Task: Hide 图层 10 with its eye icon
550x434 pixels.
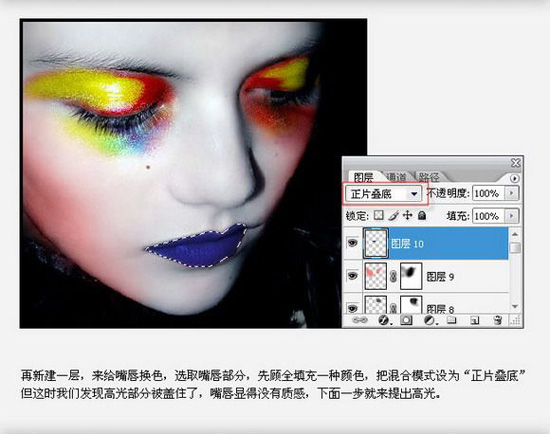Action: coord(353,243)
